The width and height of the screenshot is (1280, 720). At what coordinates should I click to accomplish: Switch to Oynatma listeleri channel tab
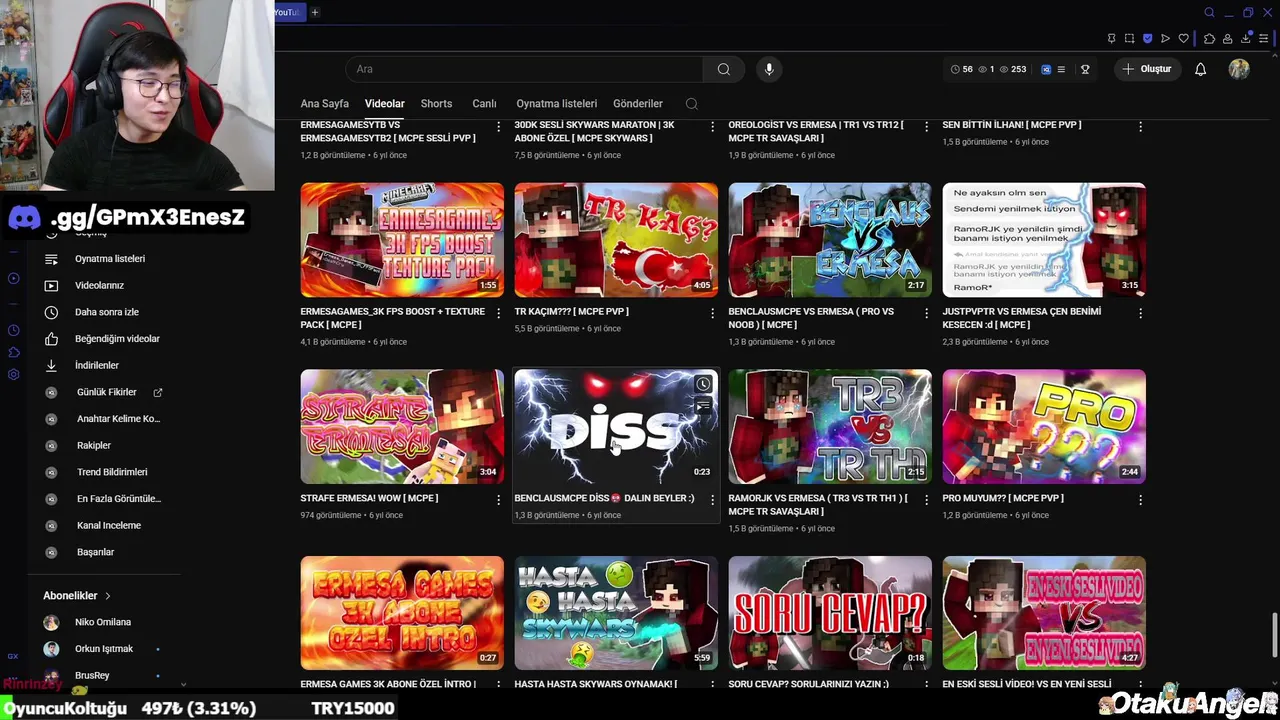pyautogui.click(x=556, y=103)
